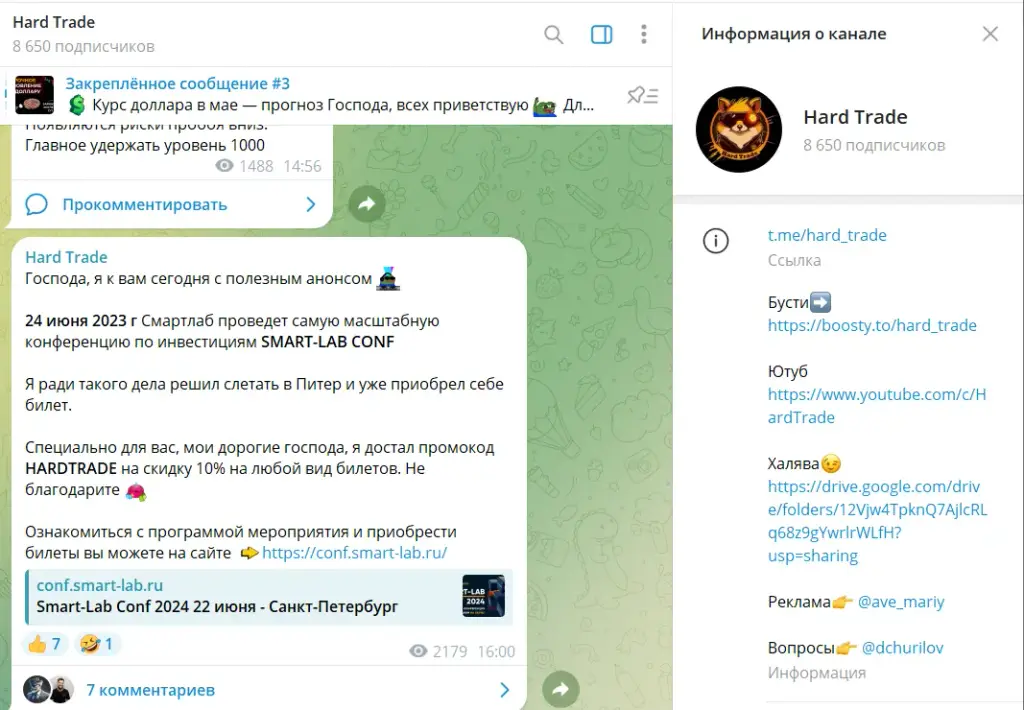The width and height of the screenshot is (1024, 710).
Task: Open search in Hard Trade channel
Action: click(x=553, y=34)
